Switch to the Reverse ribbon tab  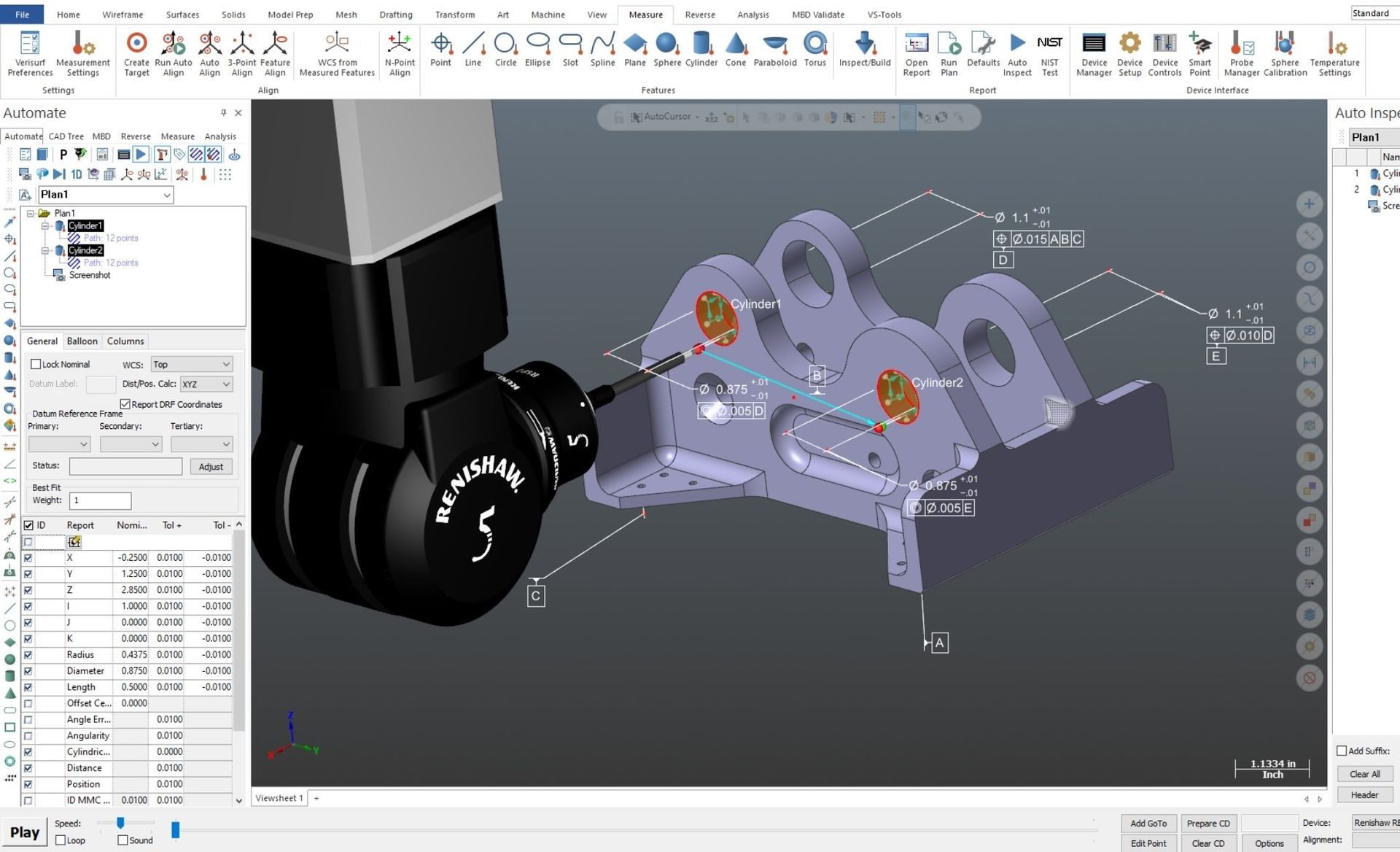699,15
